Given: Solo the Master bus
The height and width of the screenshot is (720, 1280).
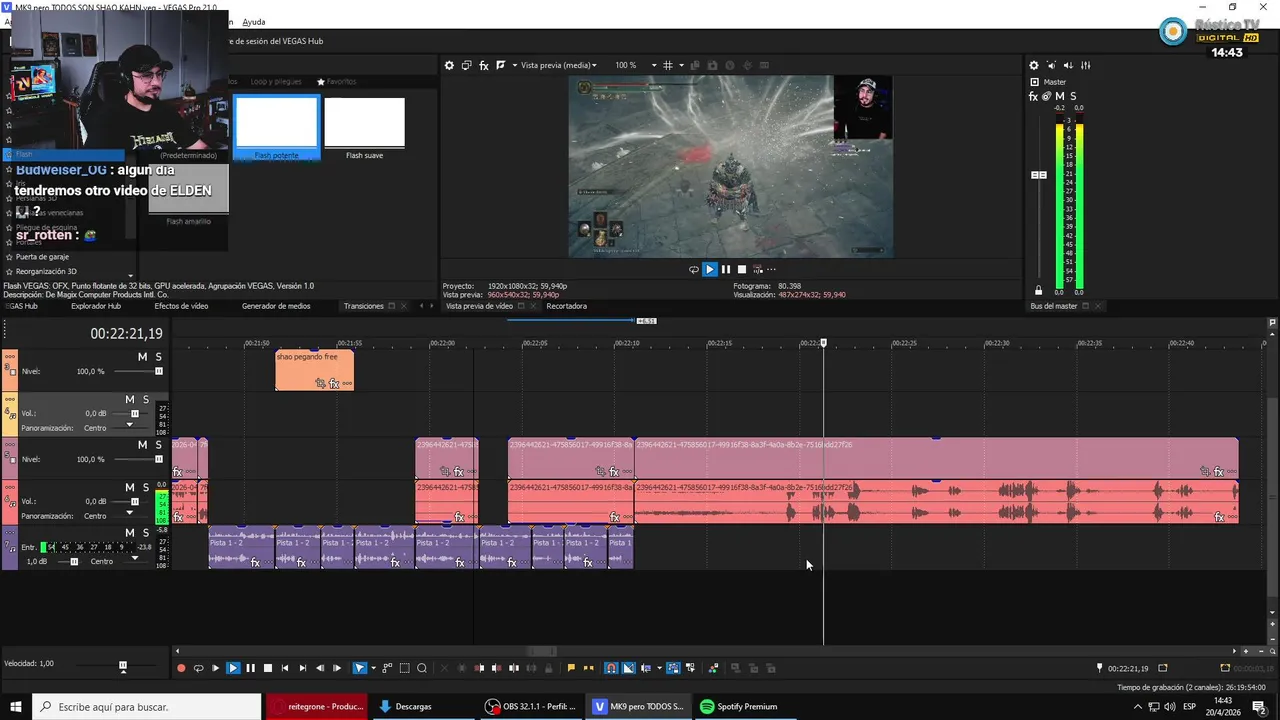Looking at the screenshot, I should [1073, 96].
